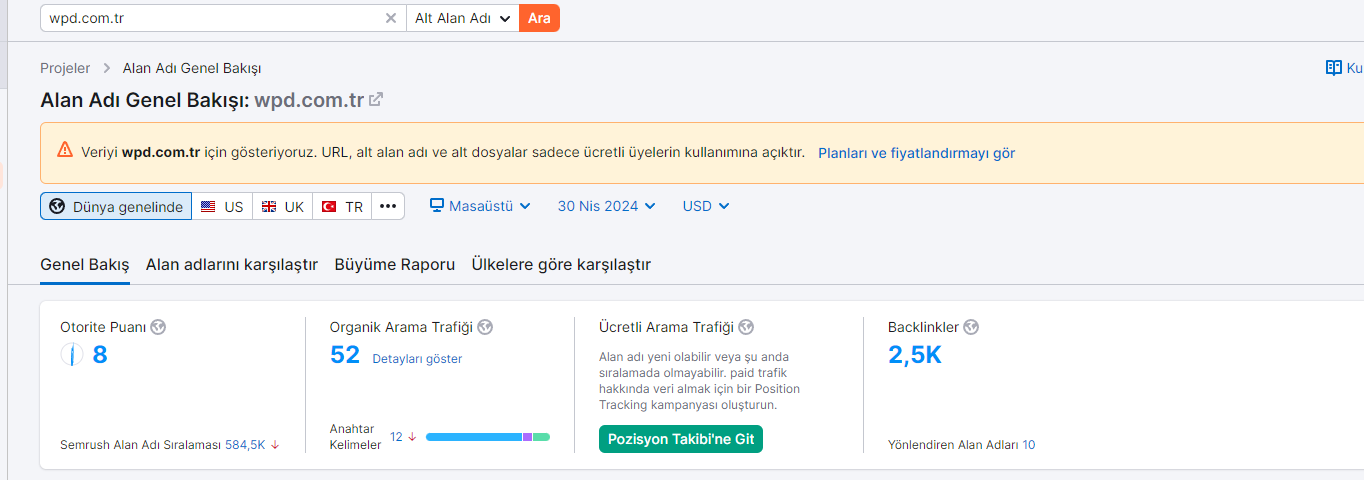Viewport: 1364px width, 480px height.
Task: Open the USD currency dropdown
Action: click(x=706, y=206)
